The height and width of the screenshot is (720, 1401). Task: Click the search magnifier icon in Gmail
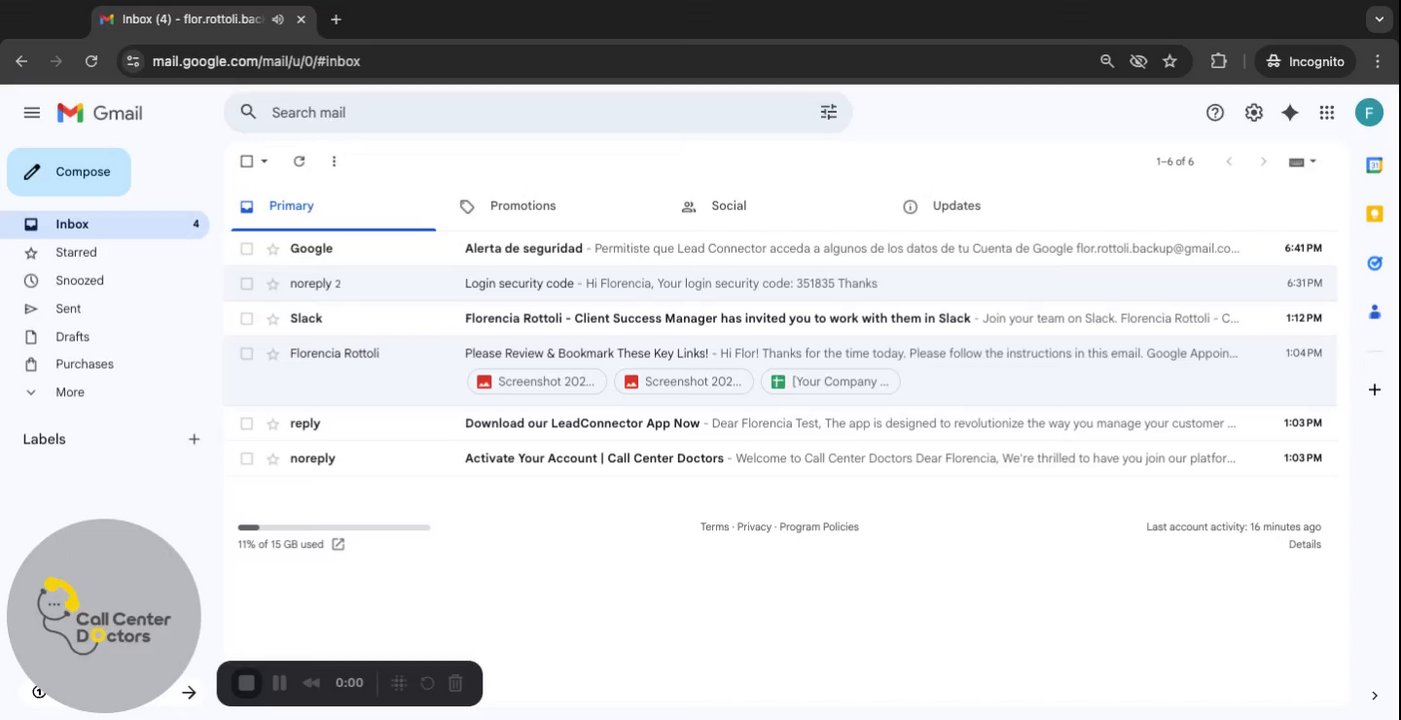[249, 112]
